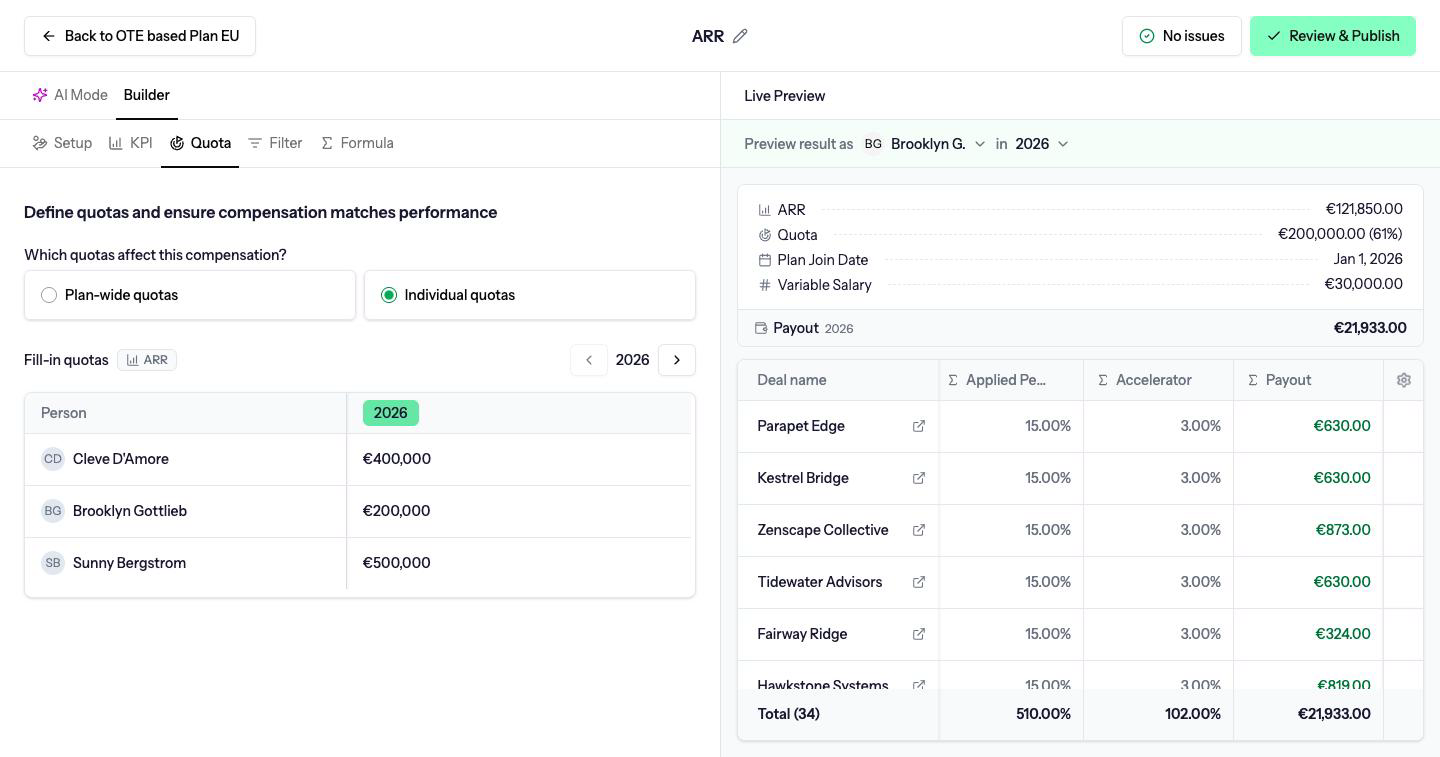This screenshot has width=1440, height=757.
Task: Click Cleve D'Amore's CD avatar
Action: coord(53,459)
